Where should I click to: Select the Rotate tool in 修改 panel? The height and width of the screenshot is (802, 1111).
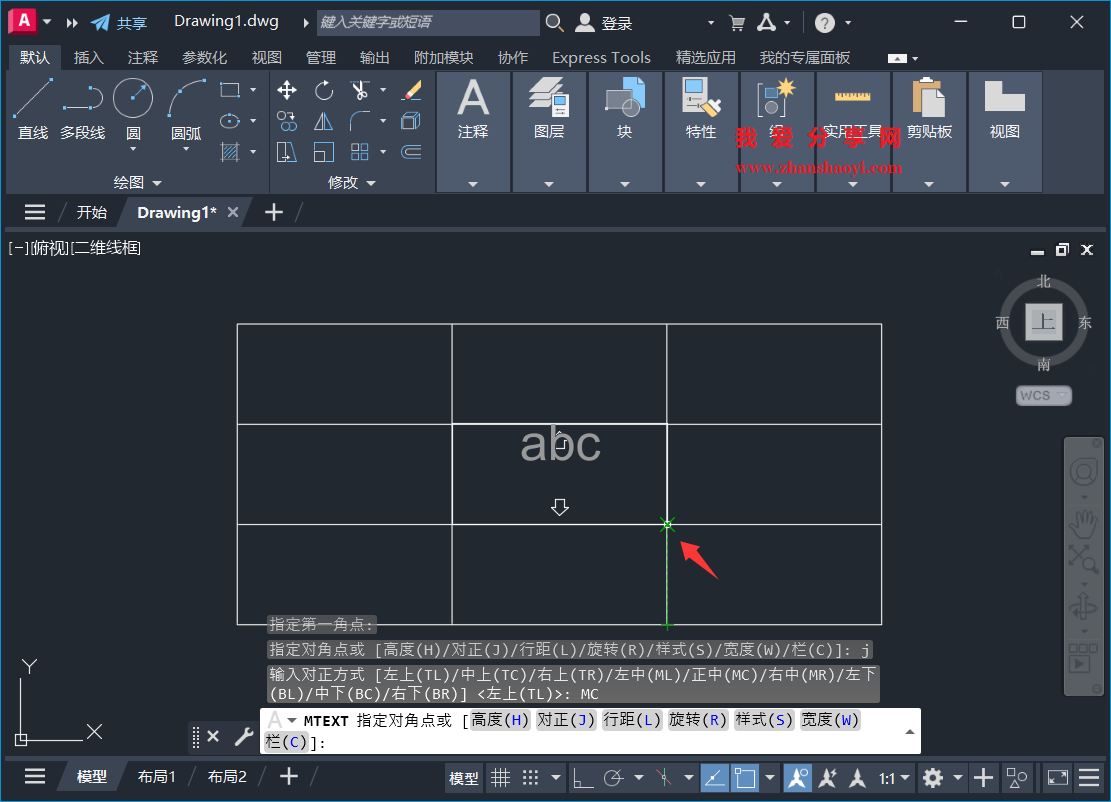tap(323, 90)
